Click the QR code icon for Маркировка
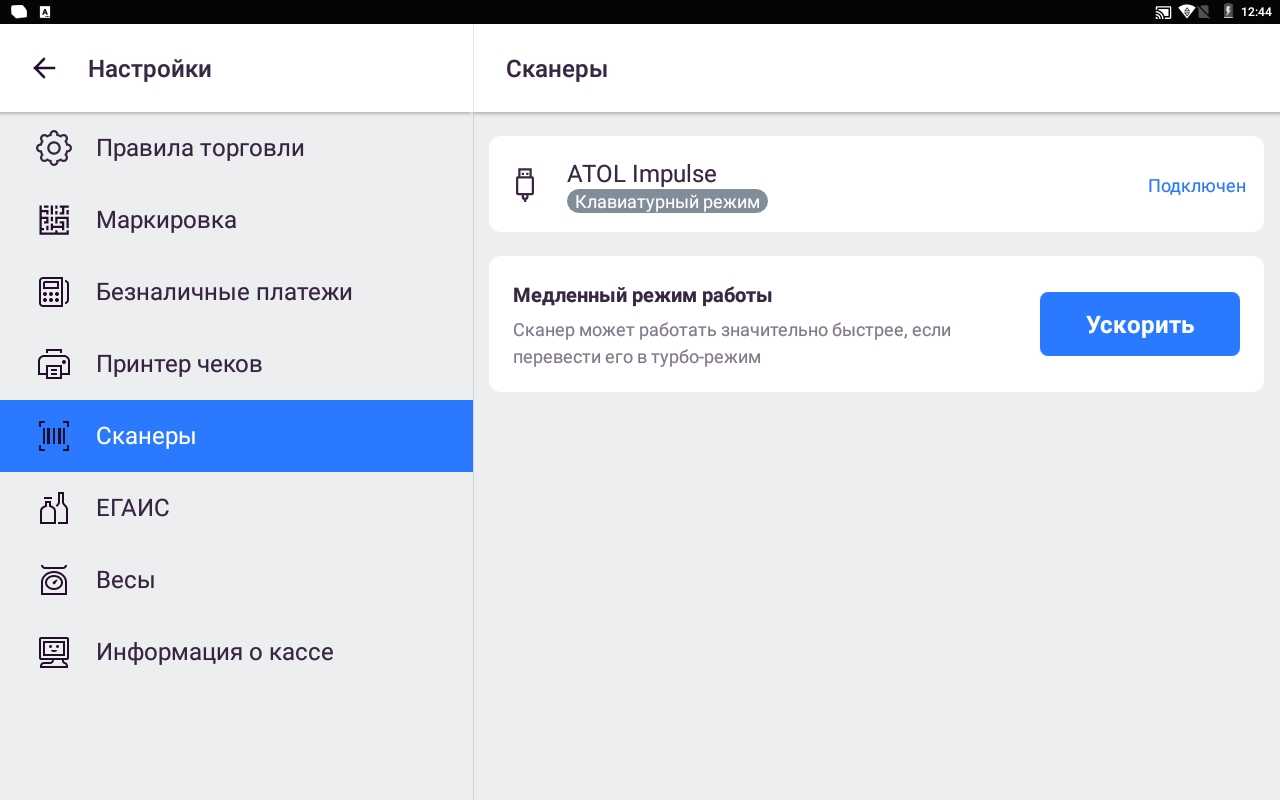1280x800 pixels. (54, 220)
